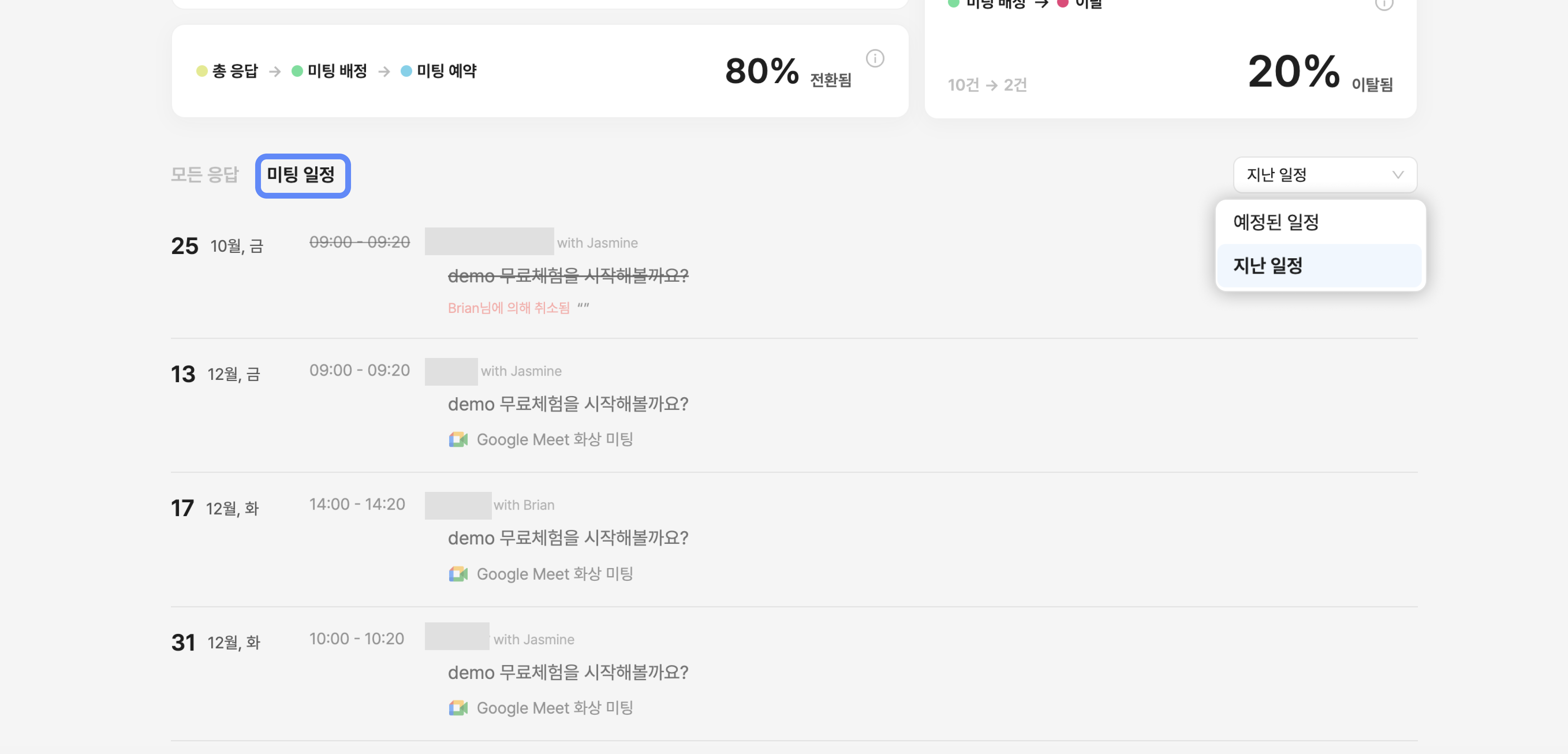Open the December 17 demo meeting with Brian
The height and width of the screenshot is (754, 1568).
(568, 538)
